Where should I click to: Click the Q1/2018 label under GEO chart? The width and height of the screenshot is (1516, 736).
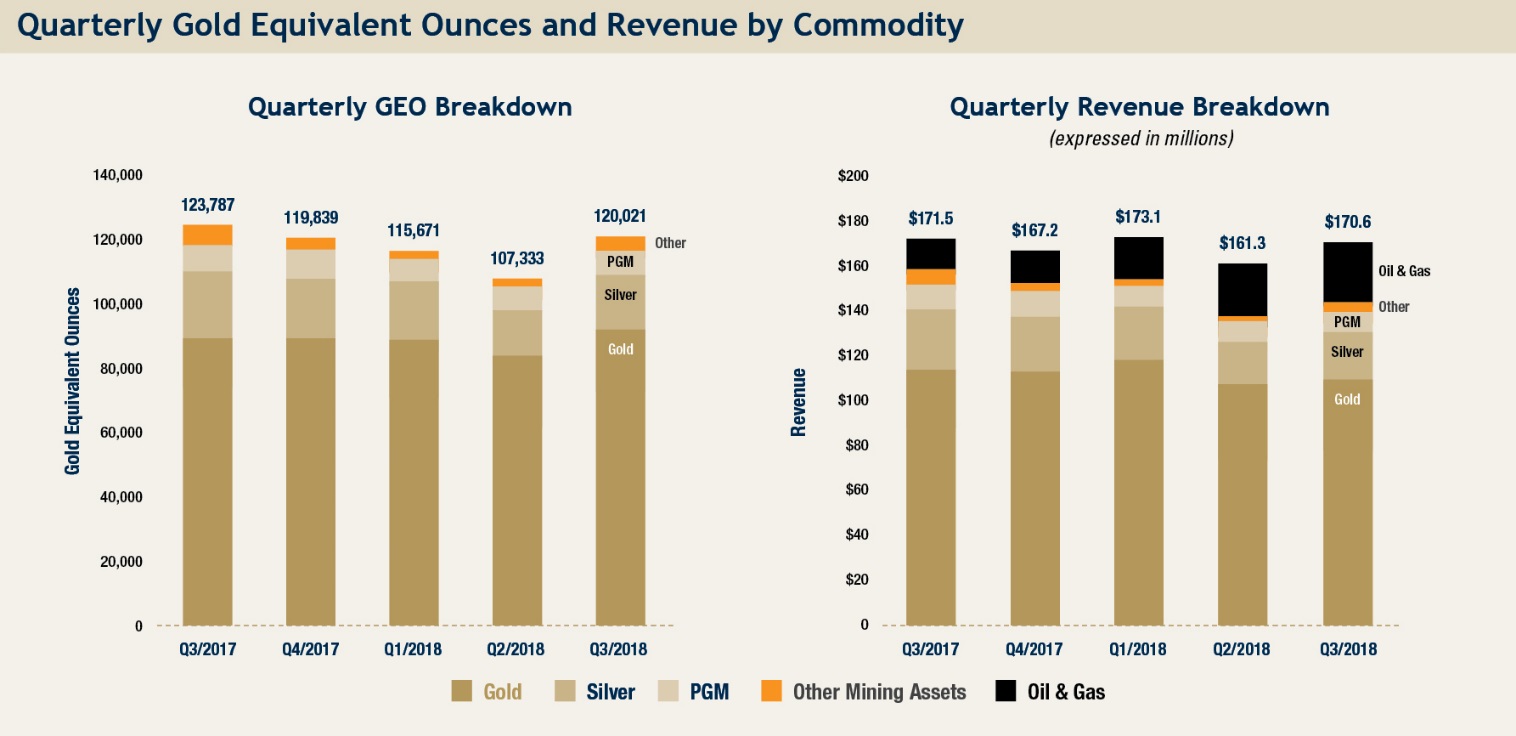pyautogui.click(x=414, y=649)
